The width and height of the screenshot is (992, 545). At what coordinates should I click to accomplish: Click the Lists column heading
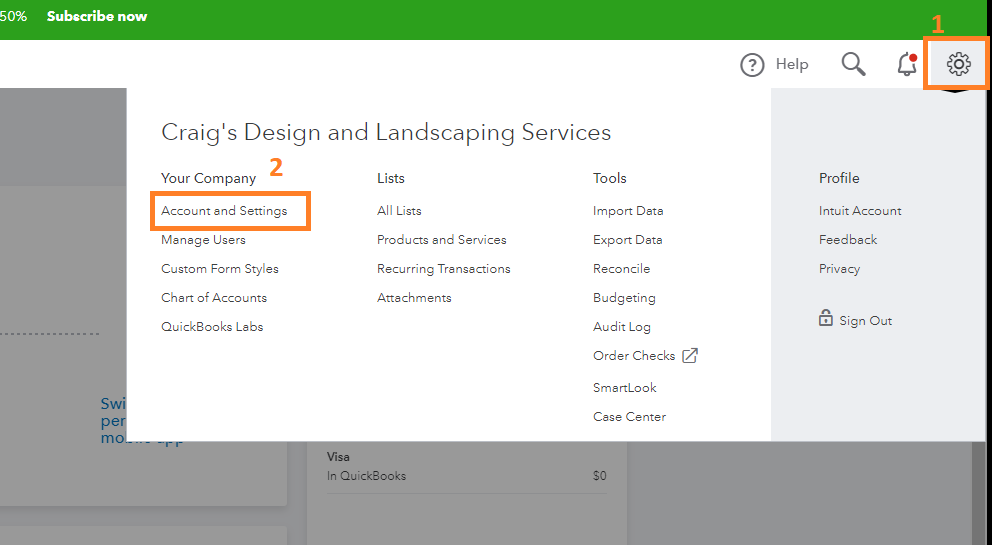(x=390, y=179)
